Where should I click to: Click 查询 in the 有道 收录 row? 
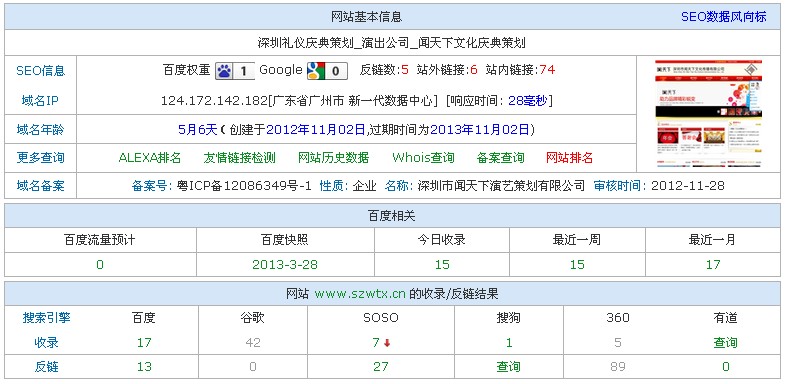(x=725, y=343)
